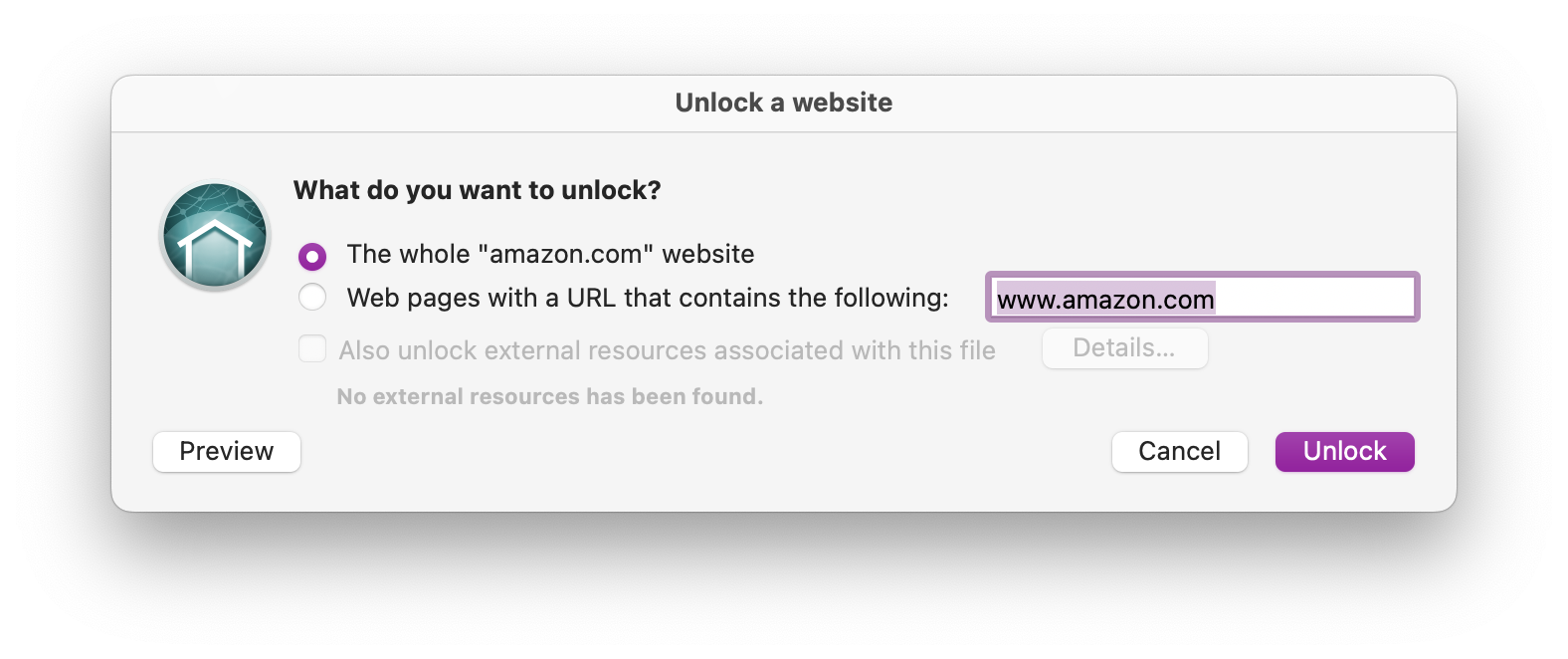Click the label The whole "amazon.com" website
This screenshot has width=1568, height=659.
pos(550,254)
